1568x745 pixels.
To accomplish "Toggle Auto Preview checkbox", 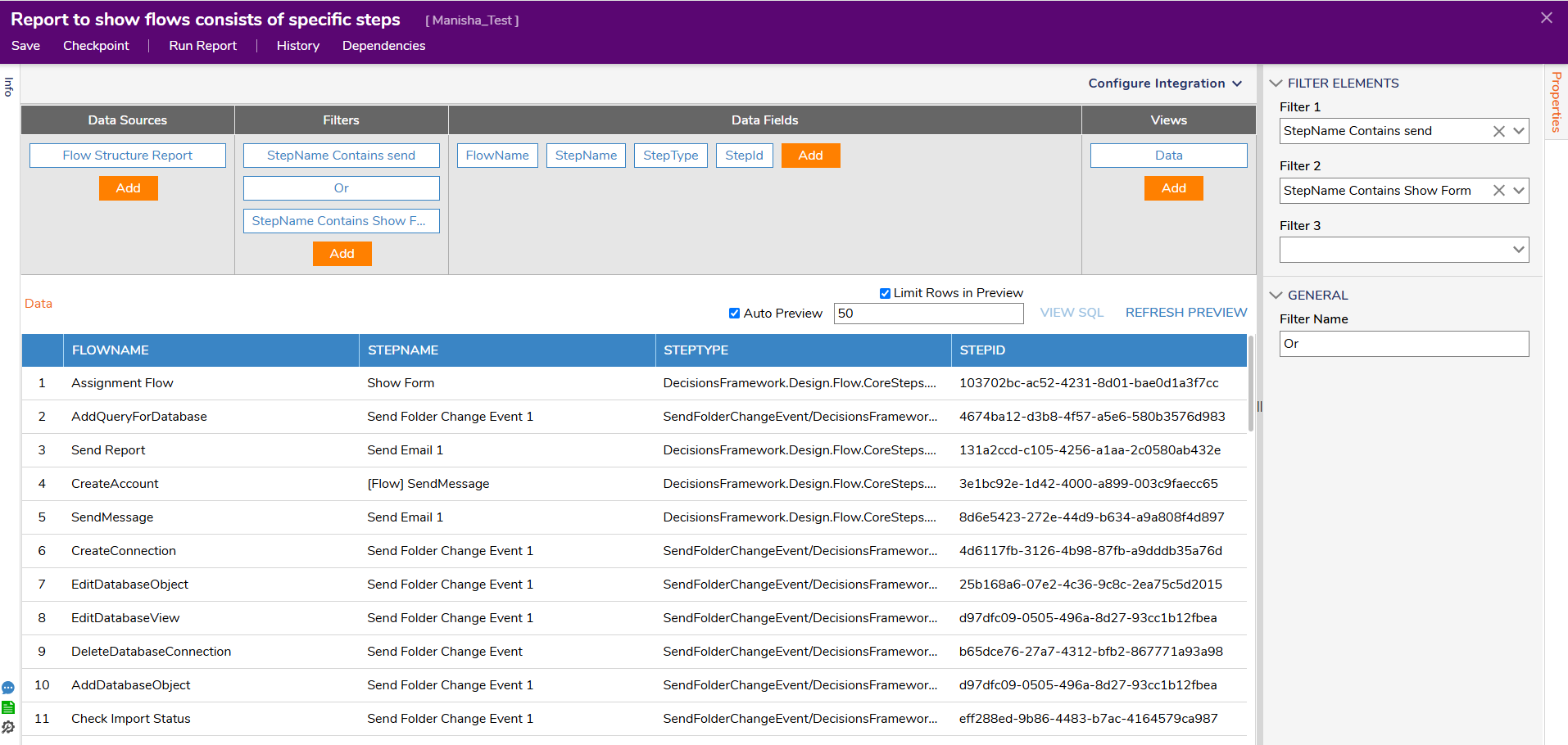I will click(734, 314).
